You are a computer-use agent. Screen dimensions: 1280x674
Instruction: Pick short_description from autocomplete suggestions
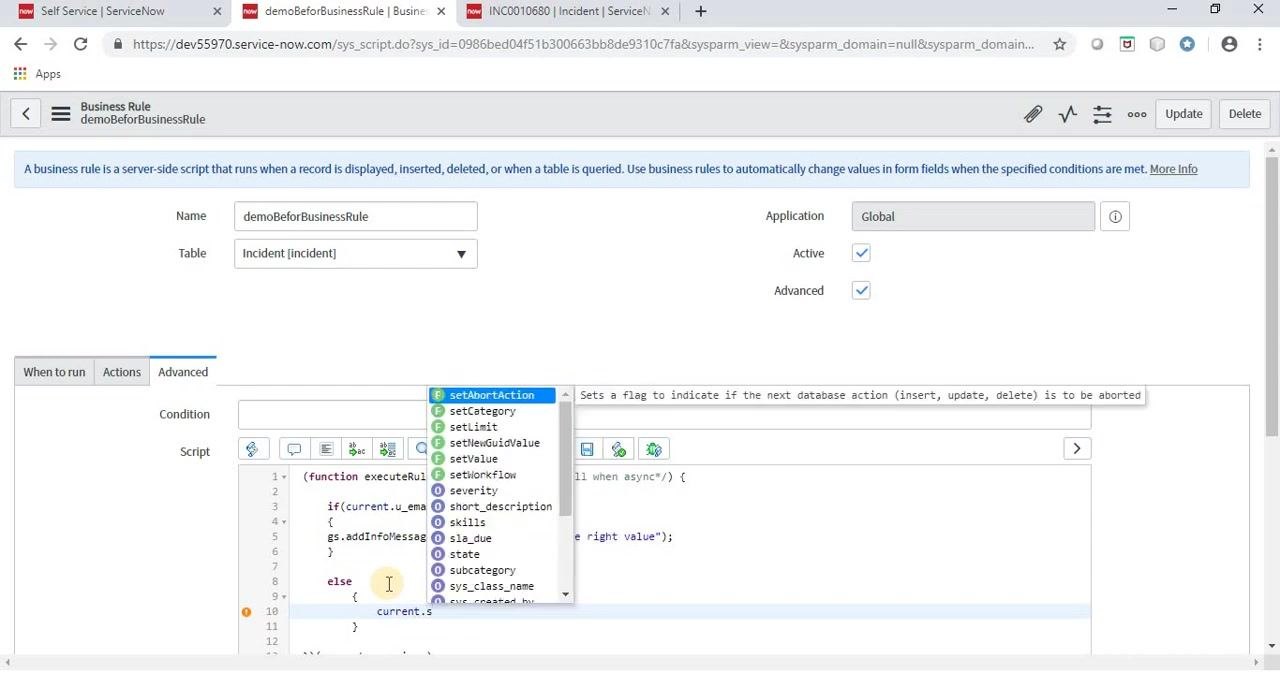point(492,507)
